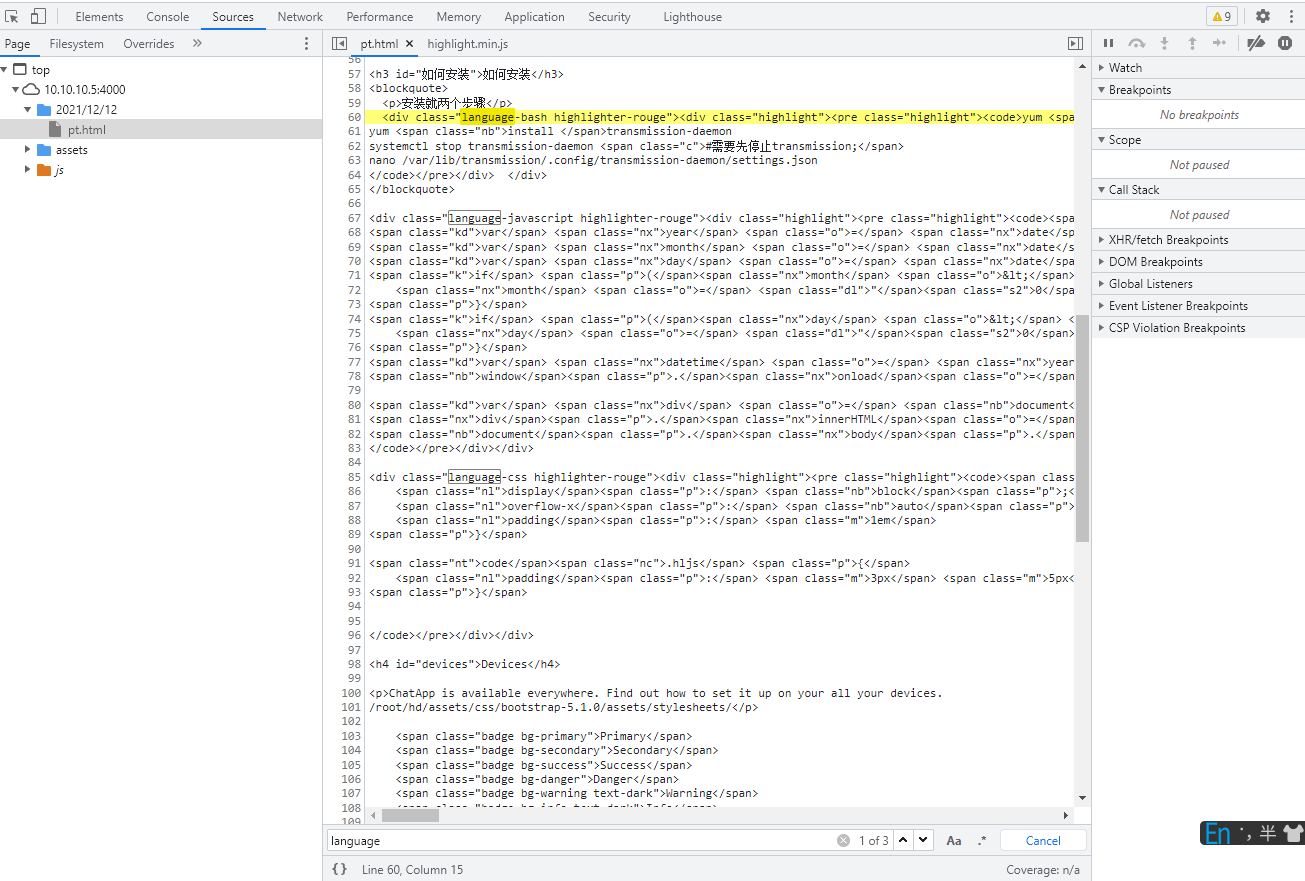
Task: Open the highlight.min.js tab
Action: (x=468, y=43)
